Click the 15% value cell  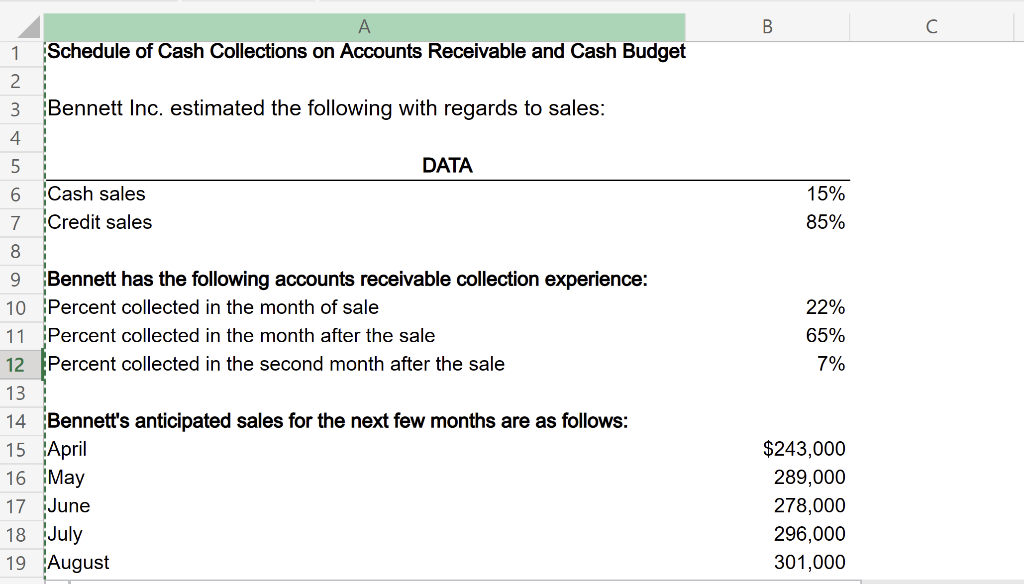pos(767,194)
